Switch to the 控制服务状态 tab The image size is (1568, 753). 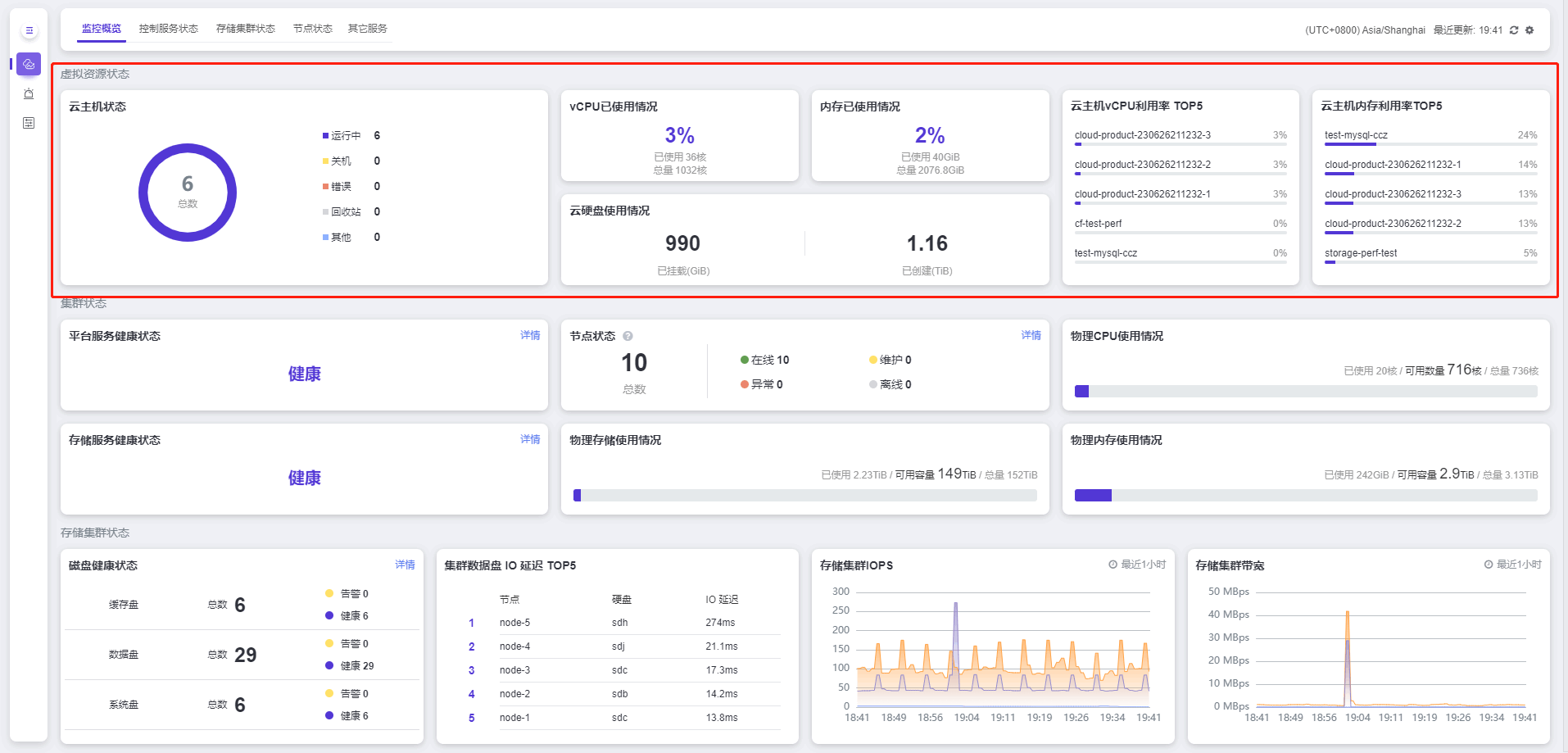point(169,29)
